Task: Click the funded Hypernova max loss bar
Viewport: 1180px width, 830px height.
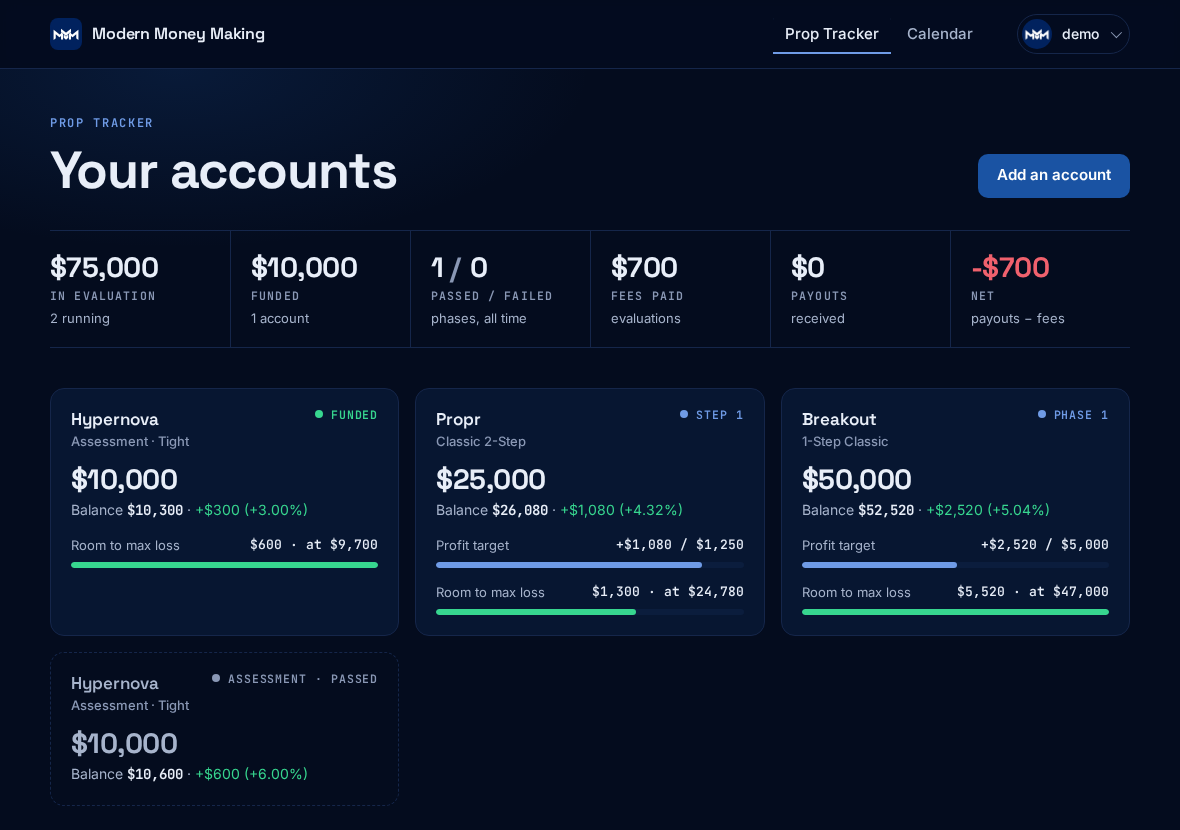Action: click(224, 564)
